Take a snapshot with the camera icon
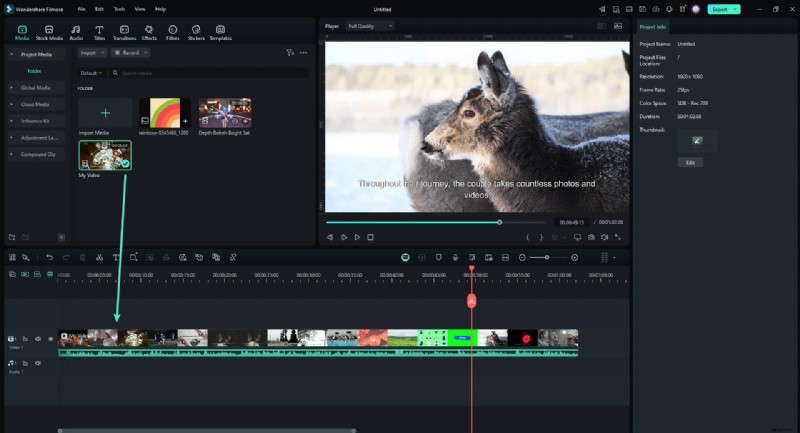This screenshot has height=433, width=800. (591, 237)
